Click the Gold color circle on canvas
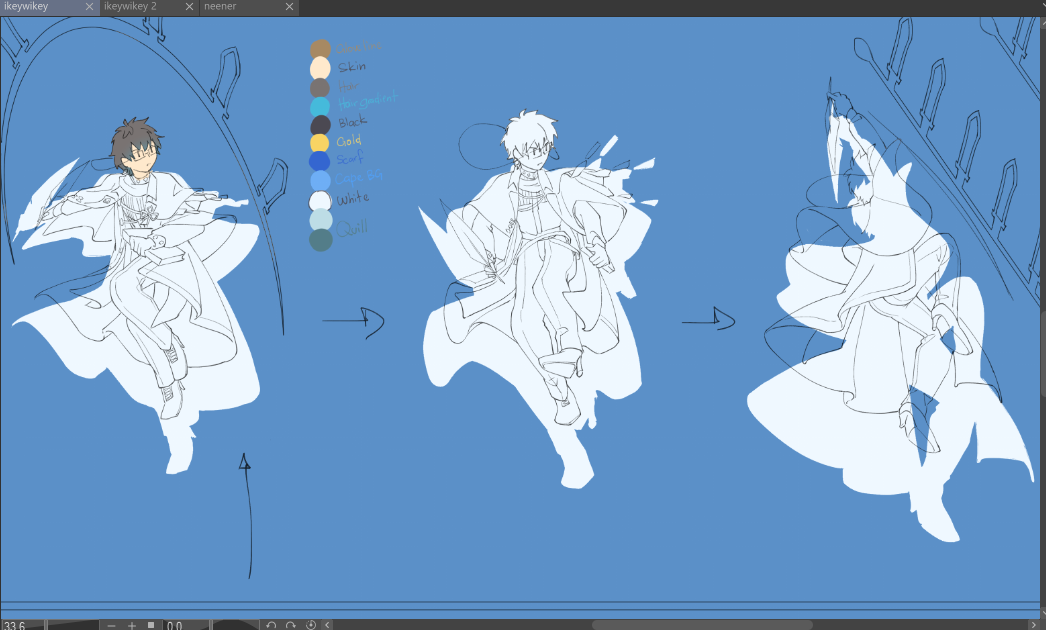This screenshot has width=1046, height=630. click(320, 143)
